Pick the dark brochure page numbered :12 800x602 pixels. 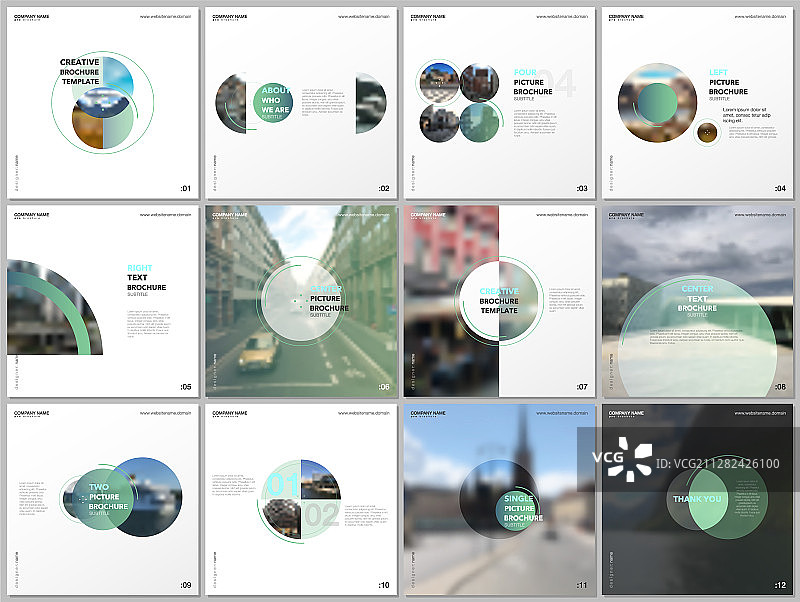697,499
